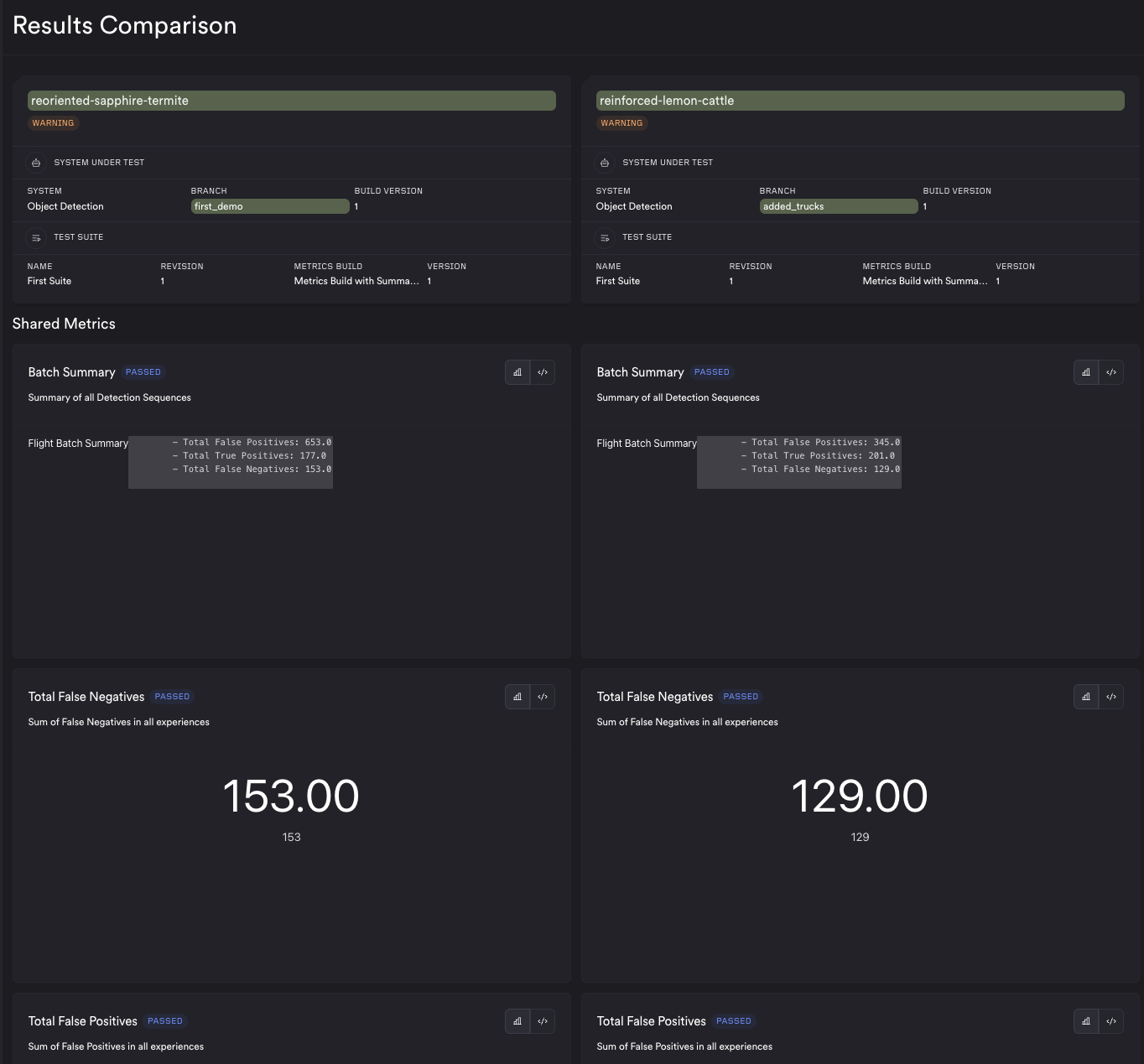Viewport: 1144px width, 1064px height.
Task: Click small '129' value under 129.00
Action: click(x=861, y=837)
